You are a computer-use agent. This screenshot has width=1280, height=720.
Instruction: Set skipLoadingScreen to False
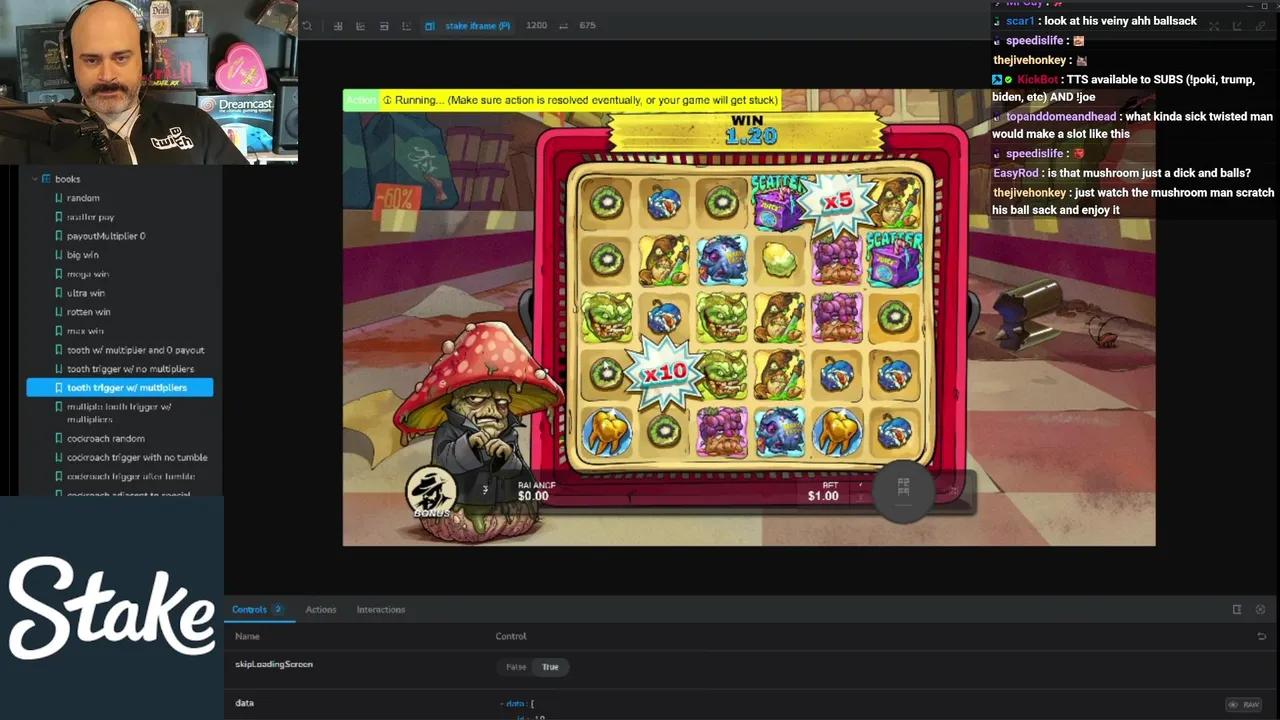coord(516,667)
